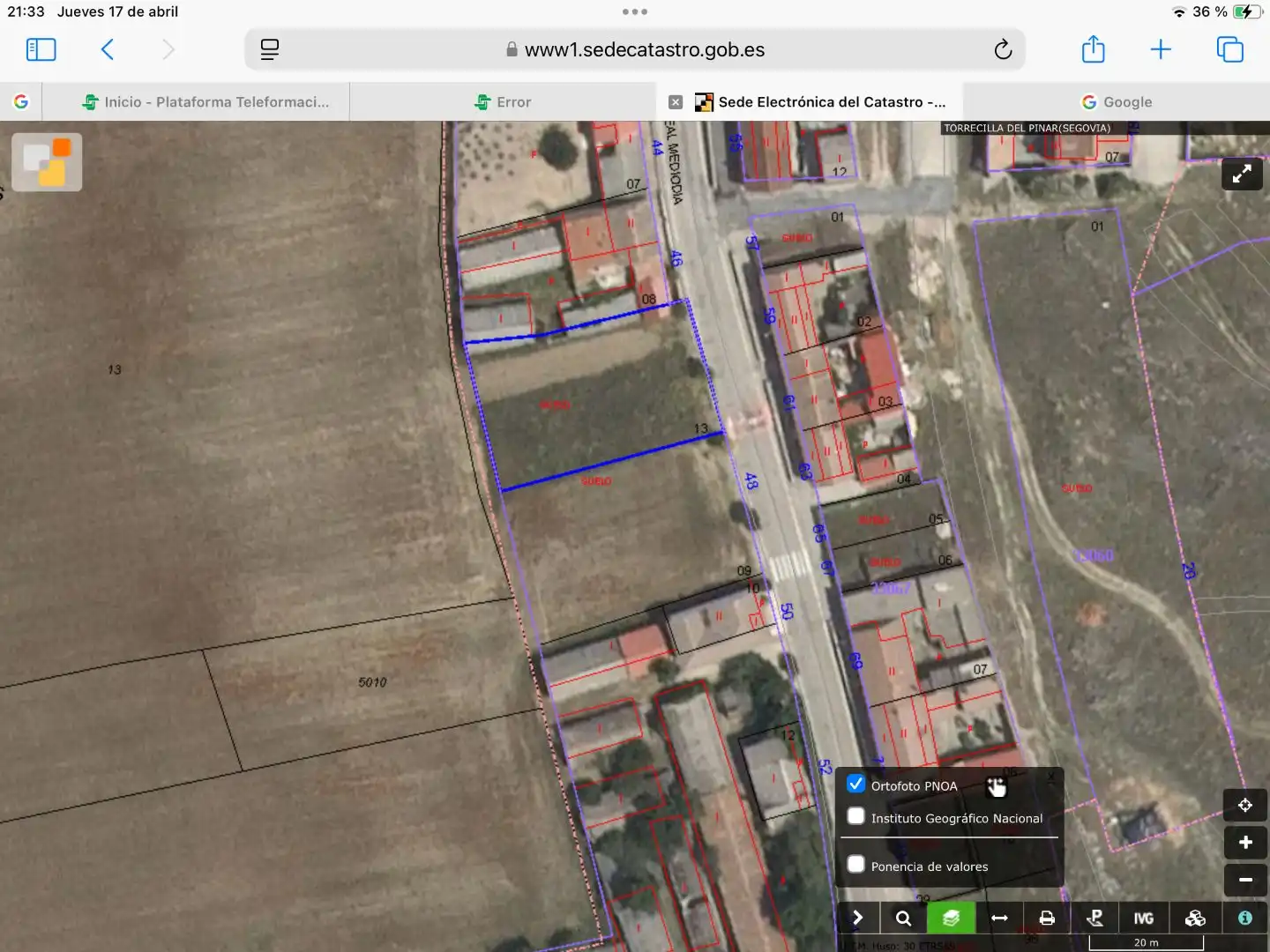Collapse the map toolbar with the chevron arrow
The image size is (1270, 952).
(857, 918)
